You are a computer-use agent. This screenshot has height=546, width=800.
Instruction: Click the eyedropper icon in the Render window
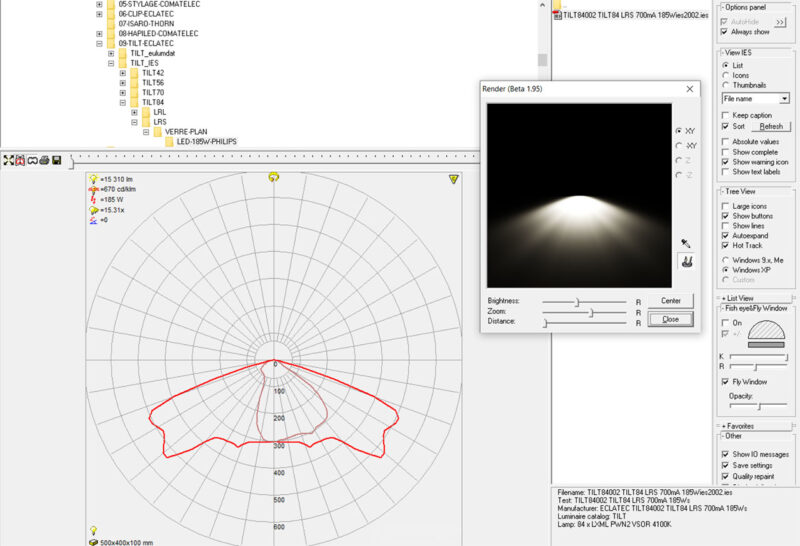(685, 243)
